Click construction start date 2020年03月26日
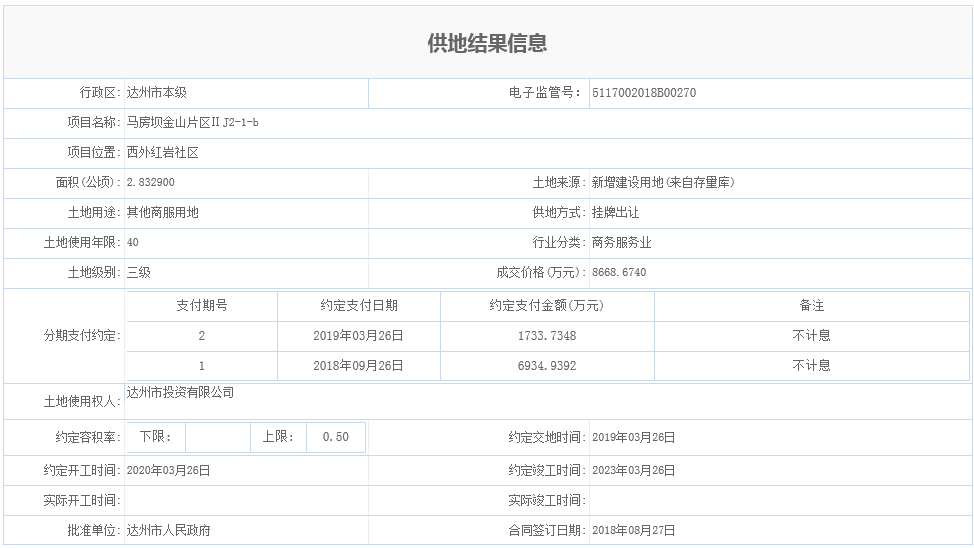 pos(168,470)
